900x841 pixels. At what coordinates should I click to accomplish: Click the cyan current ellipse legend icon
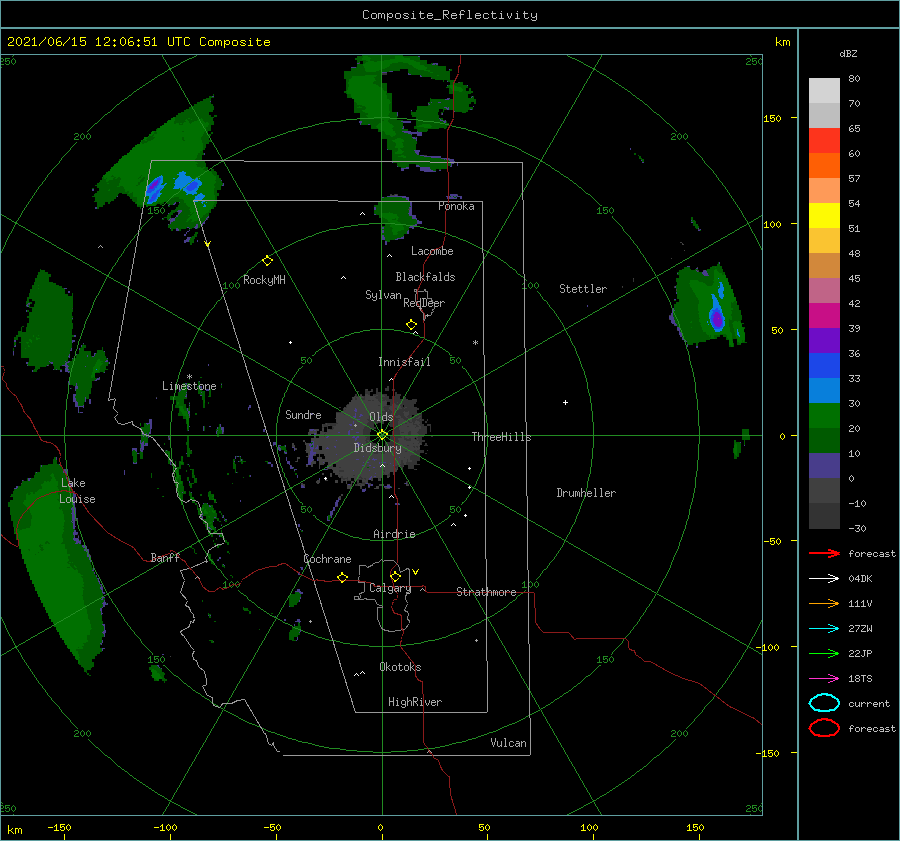(824, 703)
